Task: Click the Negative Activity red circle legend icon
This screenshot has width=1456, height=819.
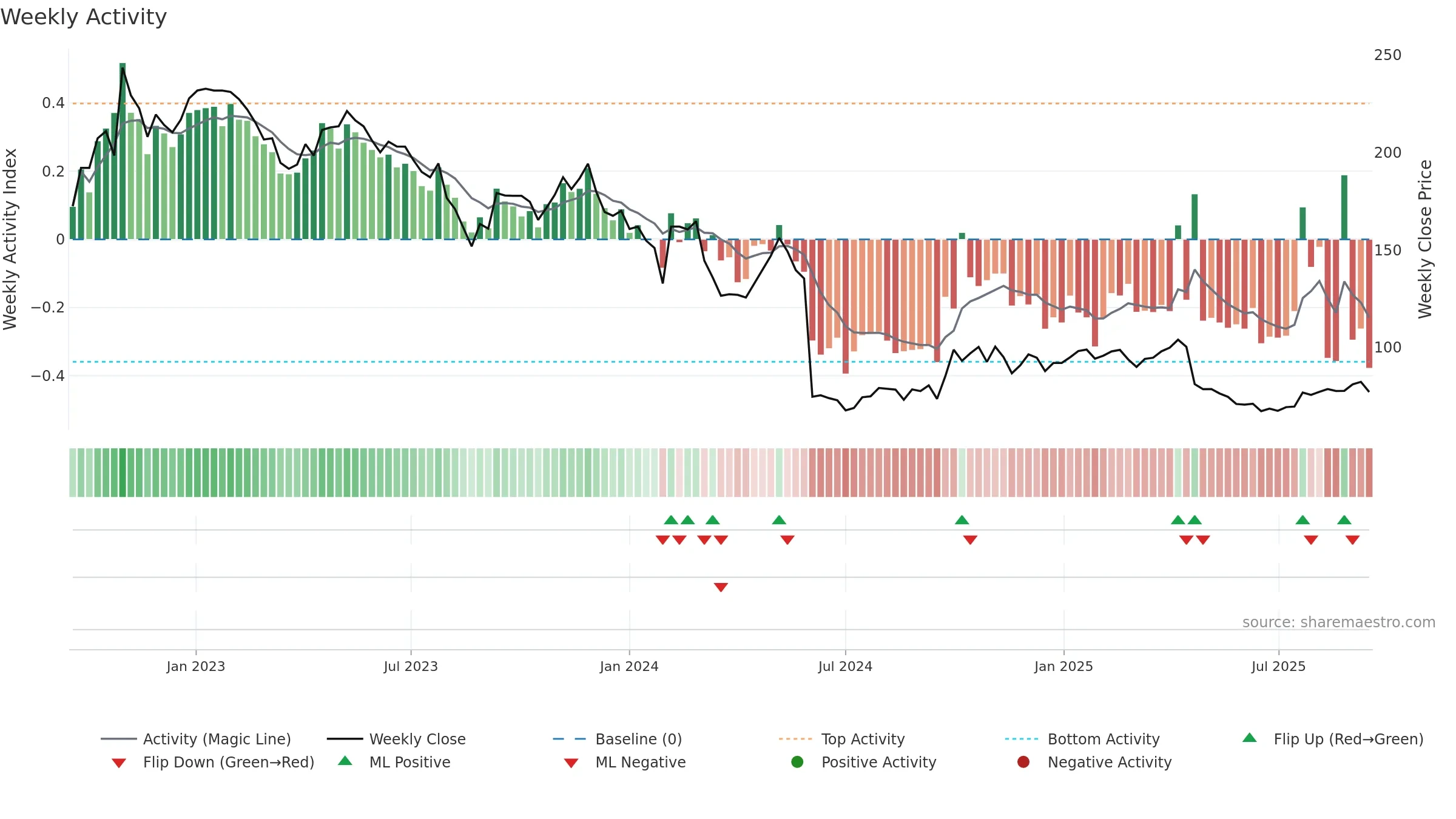Action: click(x=1023, y=762)
